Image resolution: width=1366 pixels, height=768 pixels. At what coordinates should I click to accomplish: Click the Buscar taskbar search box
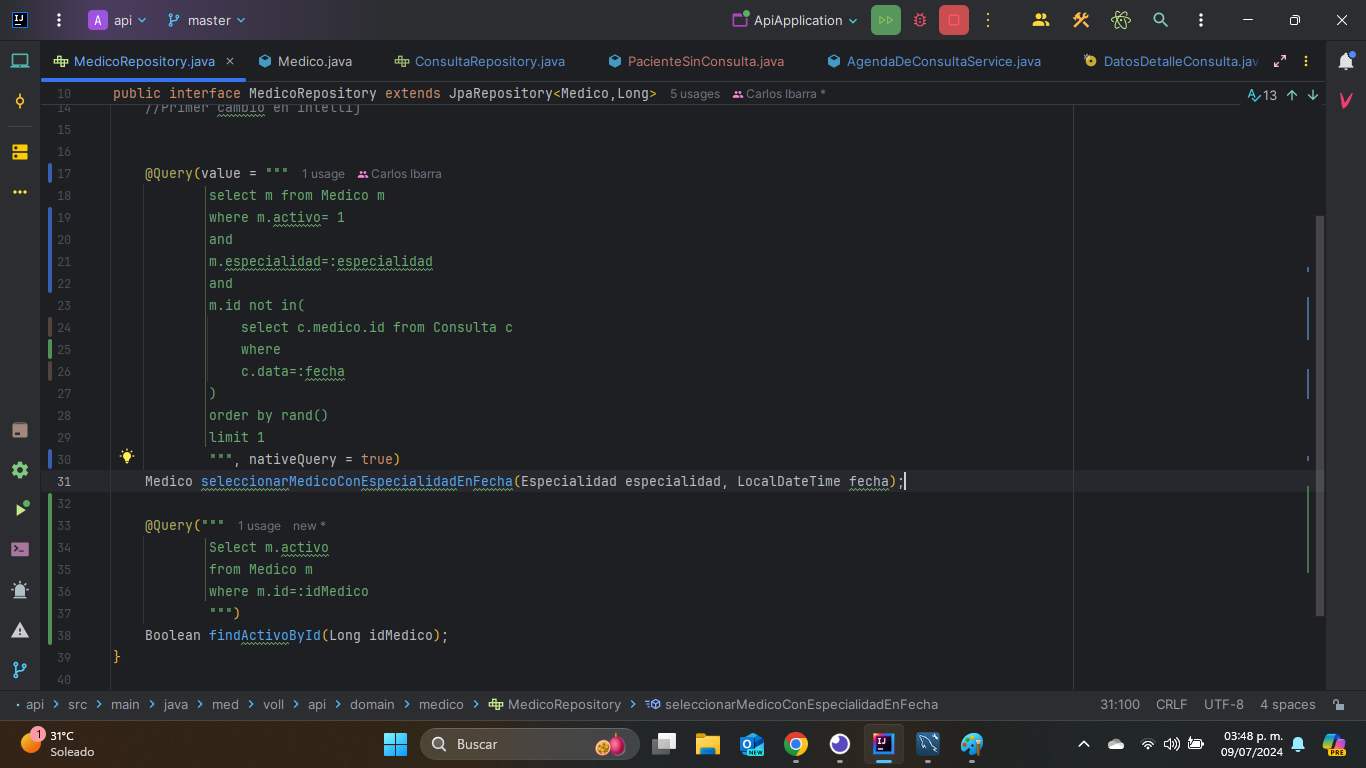pyautogui.click(x=530, y=744)
